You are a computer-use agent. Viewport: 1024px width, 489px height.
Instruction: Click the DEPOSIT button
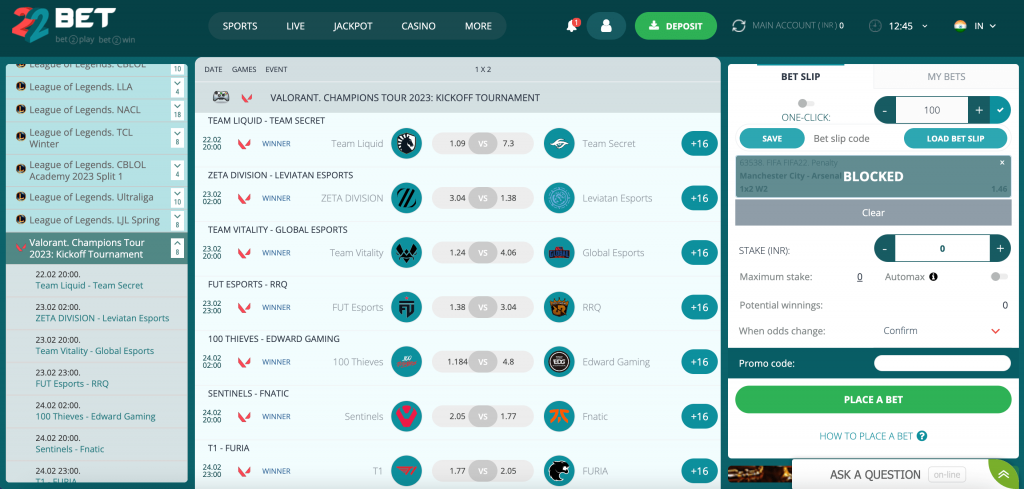coord(676,26)
